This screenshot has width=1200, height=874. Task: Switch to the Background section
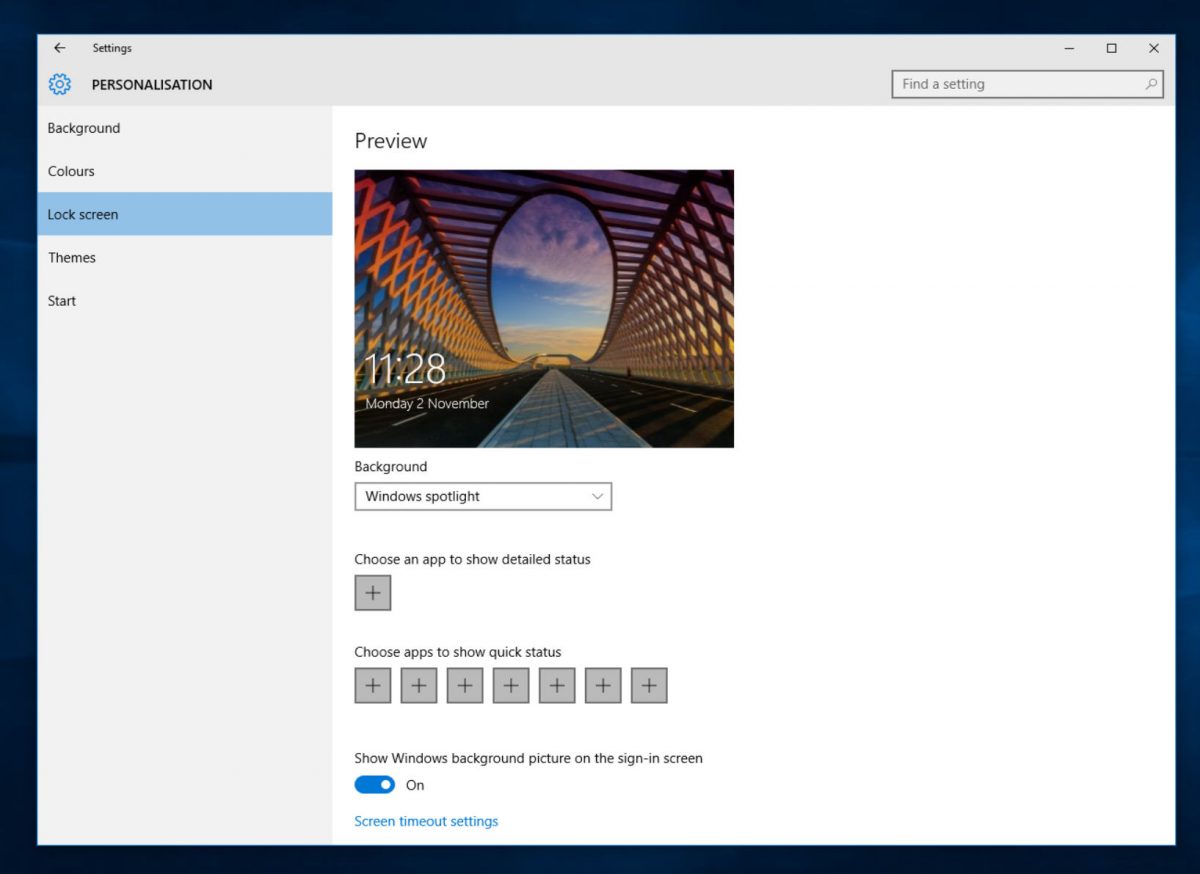tap(84, 128)
